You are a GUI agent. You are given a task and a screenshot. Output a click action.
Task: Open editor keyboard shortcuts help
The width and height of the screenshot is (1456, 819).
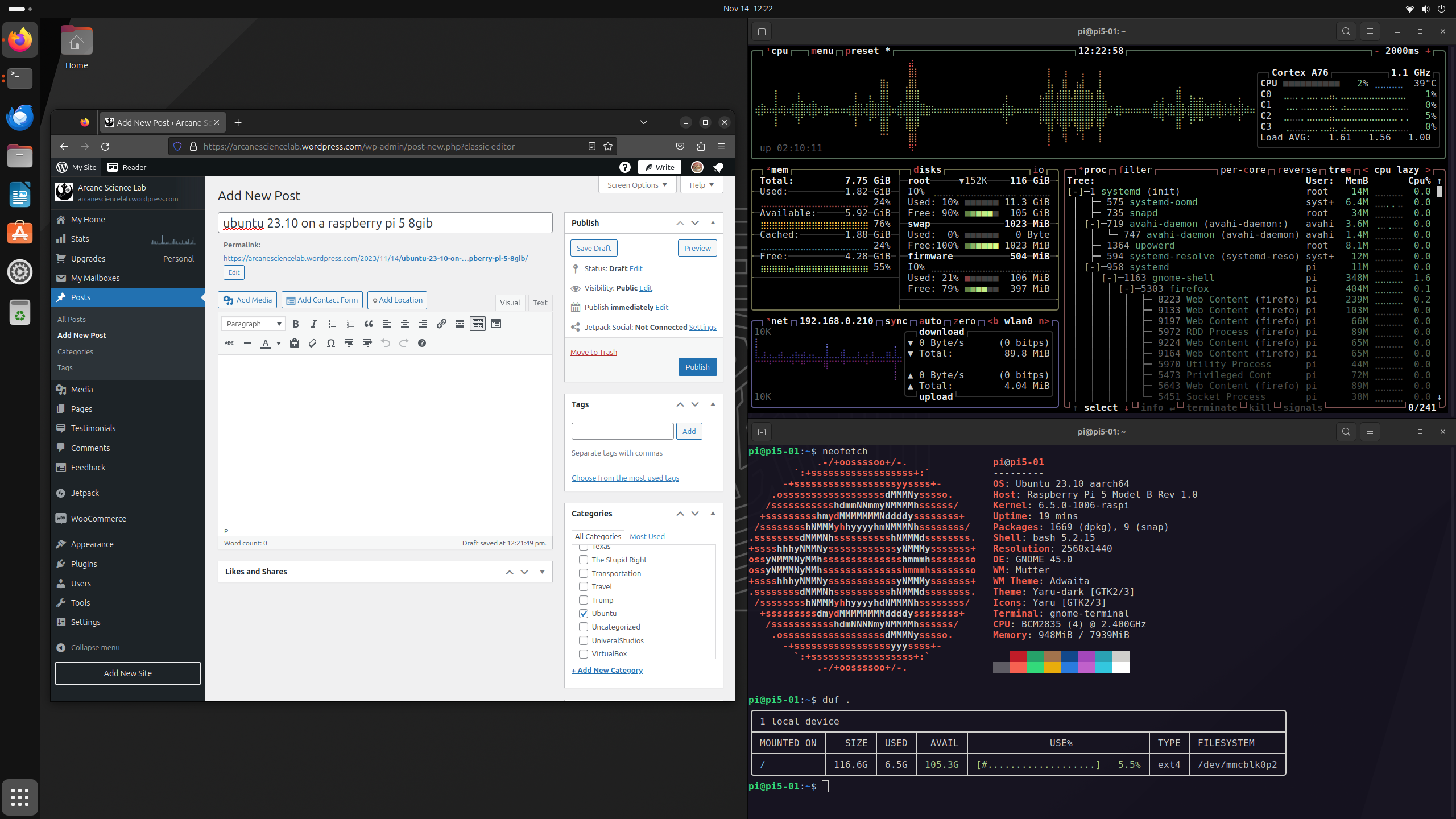click(x=422, y=343)
